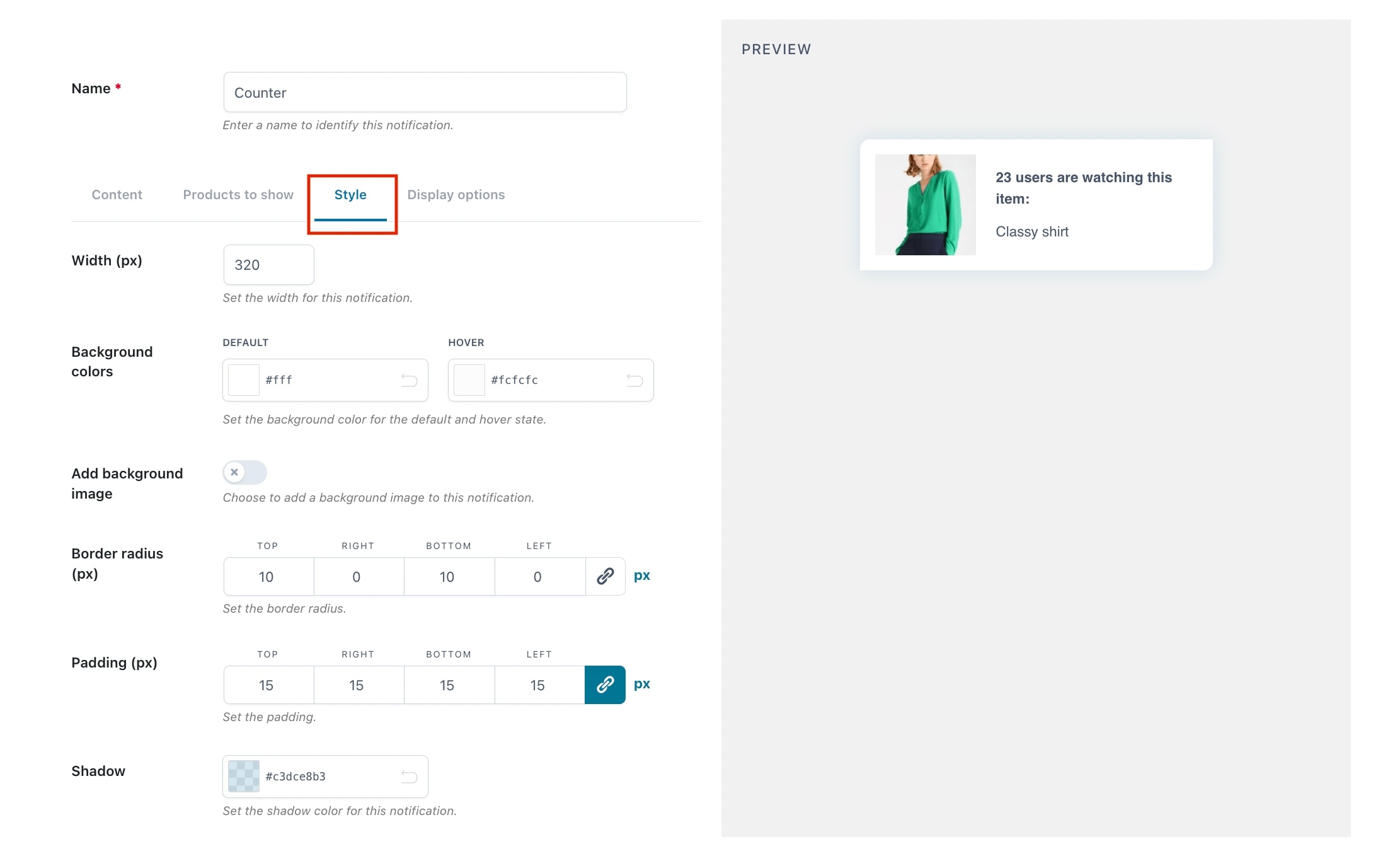Click the 'Set the padding.' hint text
The height and width of the screenshot is (856, 1400).
click(x=269, y=717)
